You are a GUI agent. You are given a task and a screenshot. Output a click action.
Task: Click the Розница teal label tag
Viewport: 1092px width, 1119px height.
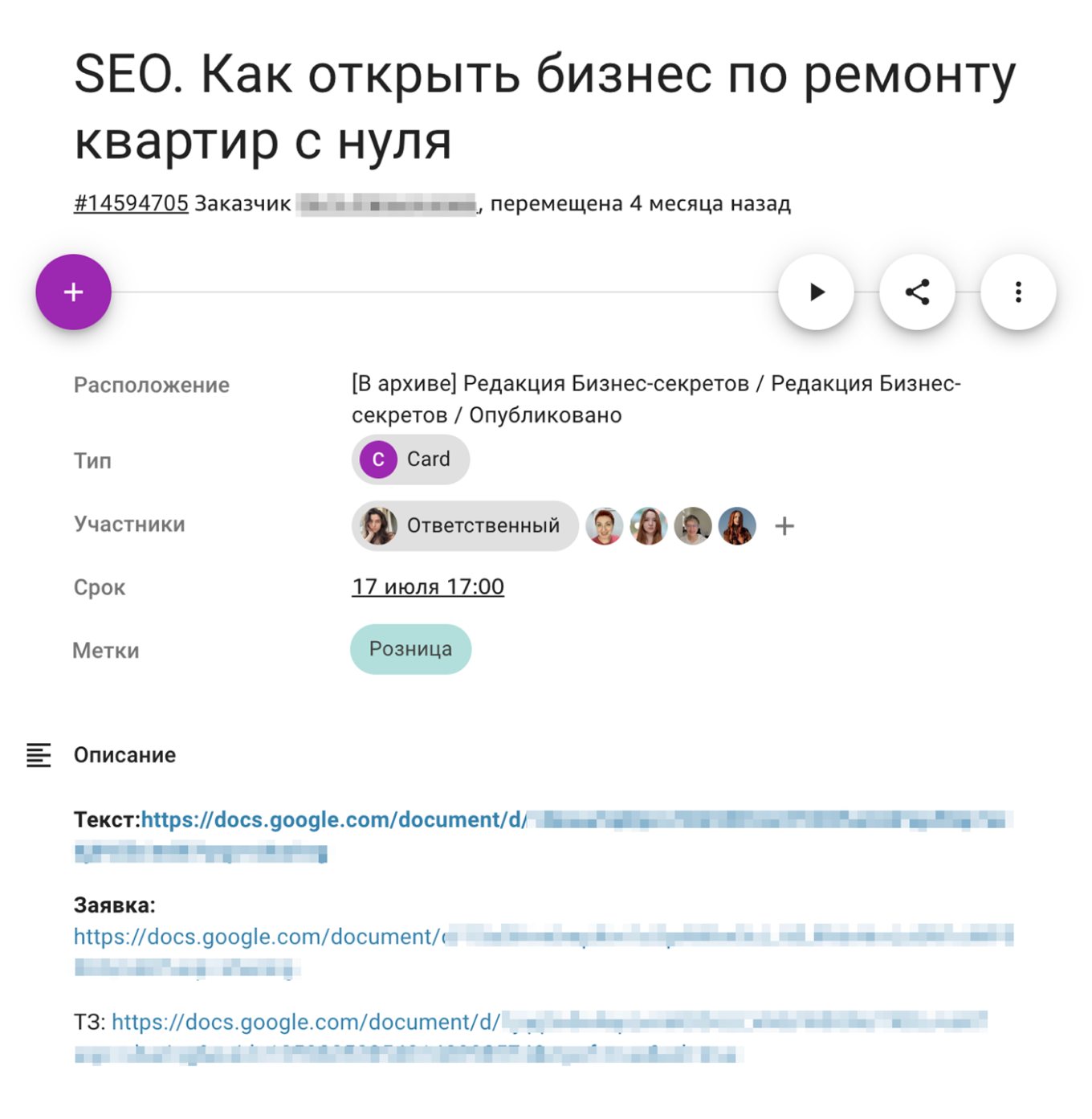(410, 649)
